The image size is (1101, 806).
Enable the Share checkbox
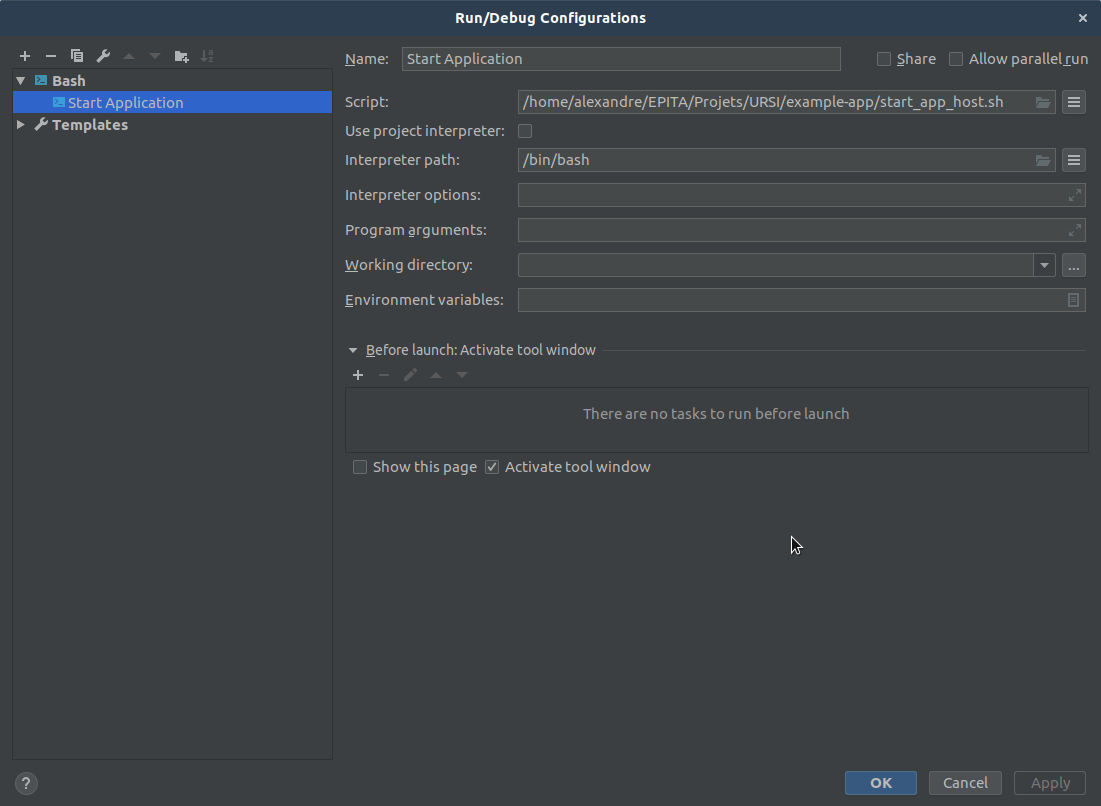[884, 59]
